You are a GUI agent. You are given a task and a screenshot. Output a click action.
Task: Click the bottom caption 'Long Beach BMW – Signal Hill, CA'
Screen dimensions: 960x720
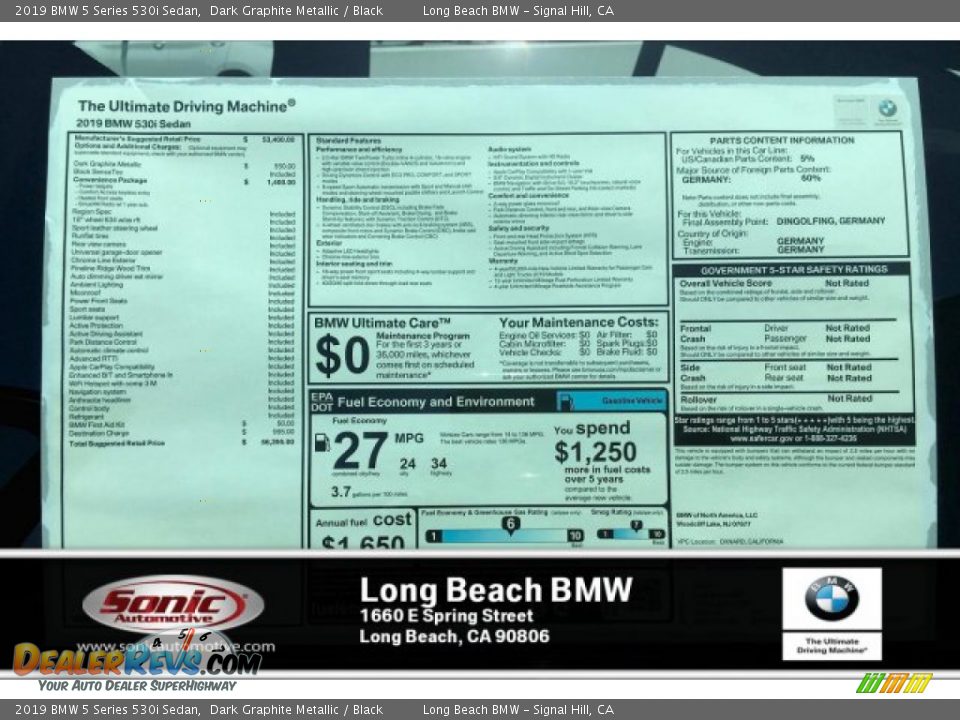tap(518, 710)
